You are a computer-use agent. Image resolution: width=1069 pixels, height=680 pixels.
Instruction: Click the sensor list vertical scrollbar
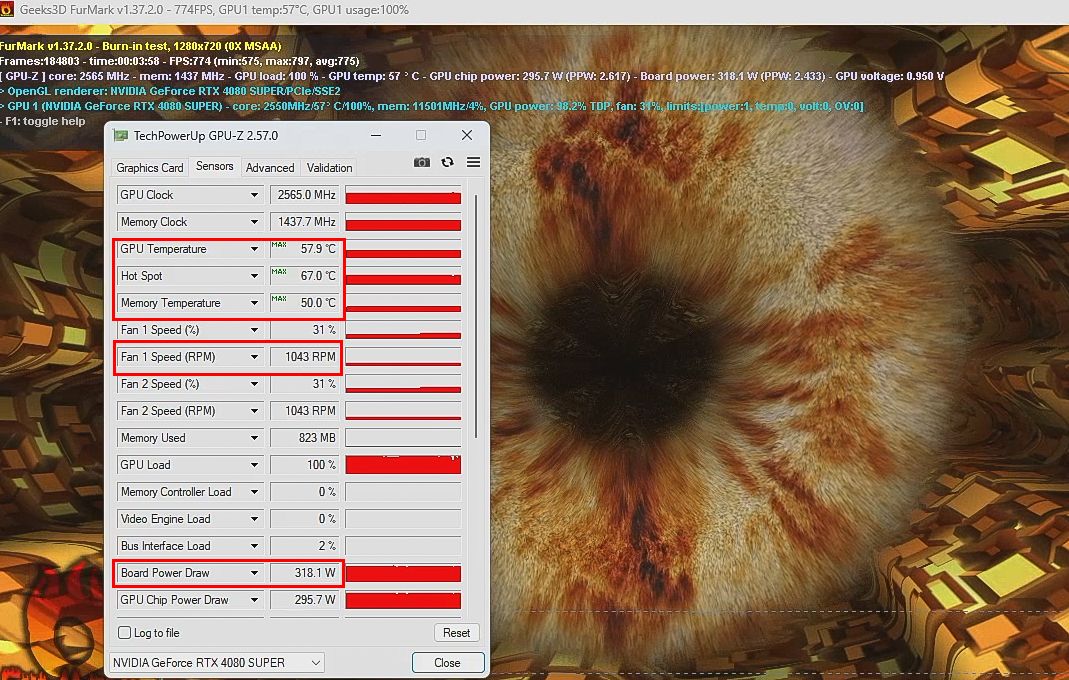tap(476, 317)
